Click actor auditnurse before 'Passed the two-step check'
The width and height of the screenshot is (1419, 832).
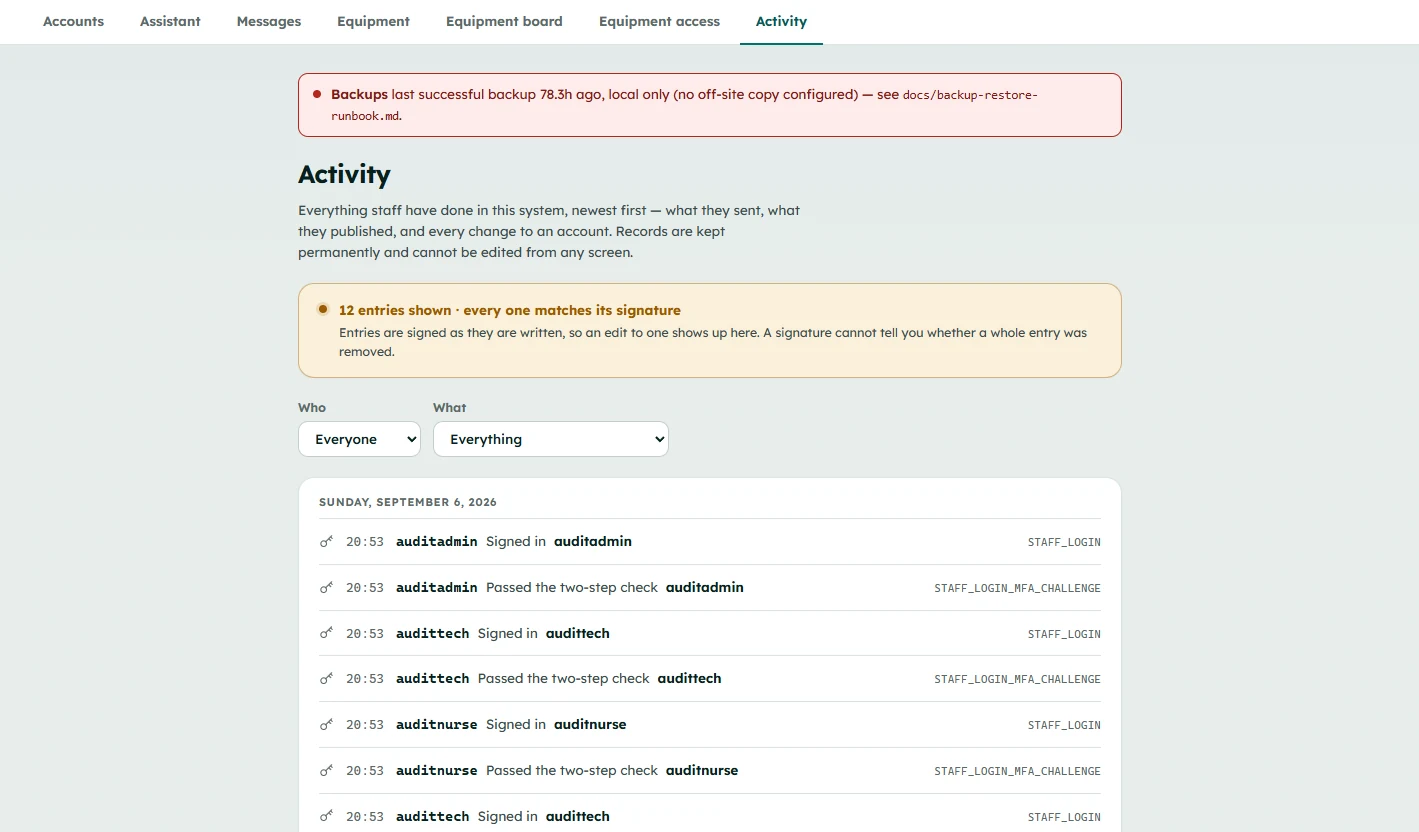click(436, 770)
